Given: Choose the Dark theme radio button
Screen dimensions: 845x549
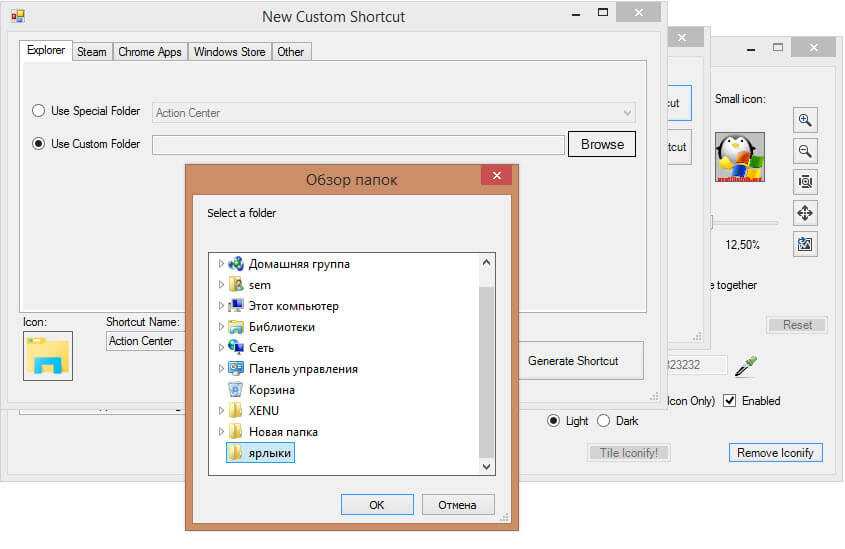Looking at the screenshot, I should click(603, 421).
